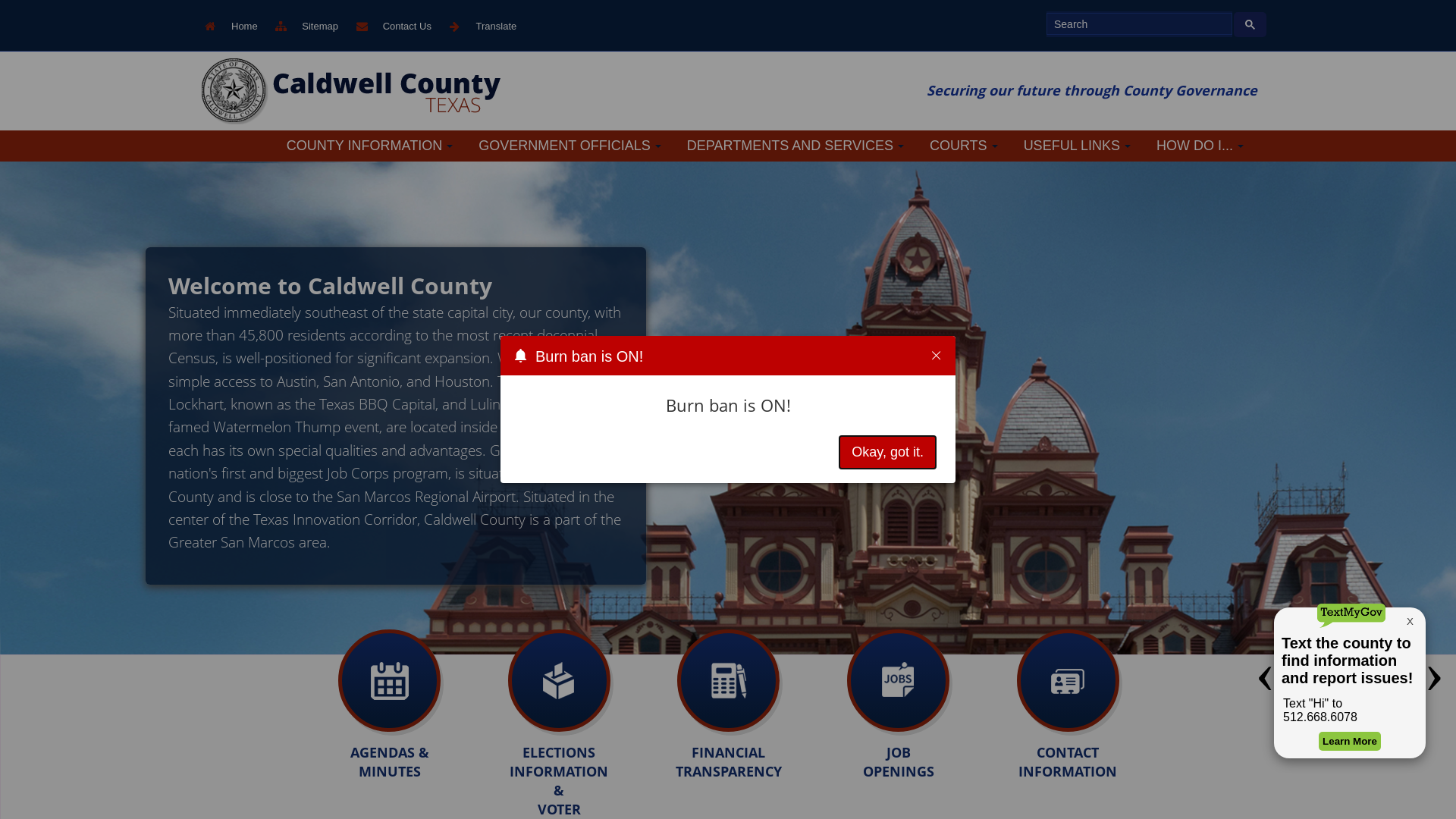
Task: Click the Job Openings briefcase icon
Action: tap(897, 680)
